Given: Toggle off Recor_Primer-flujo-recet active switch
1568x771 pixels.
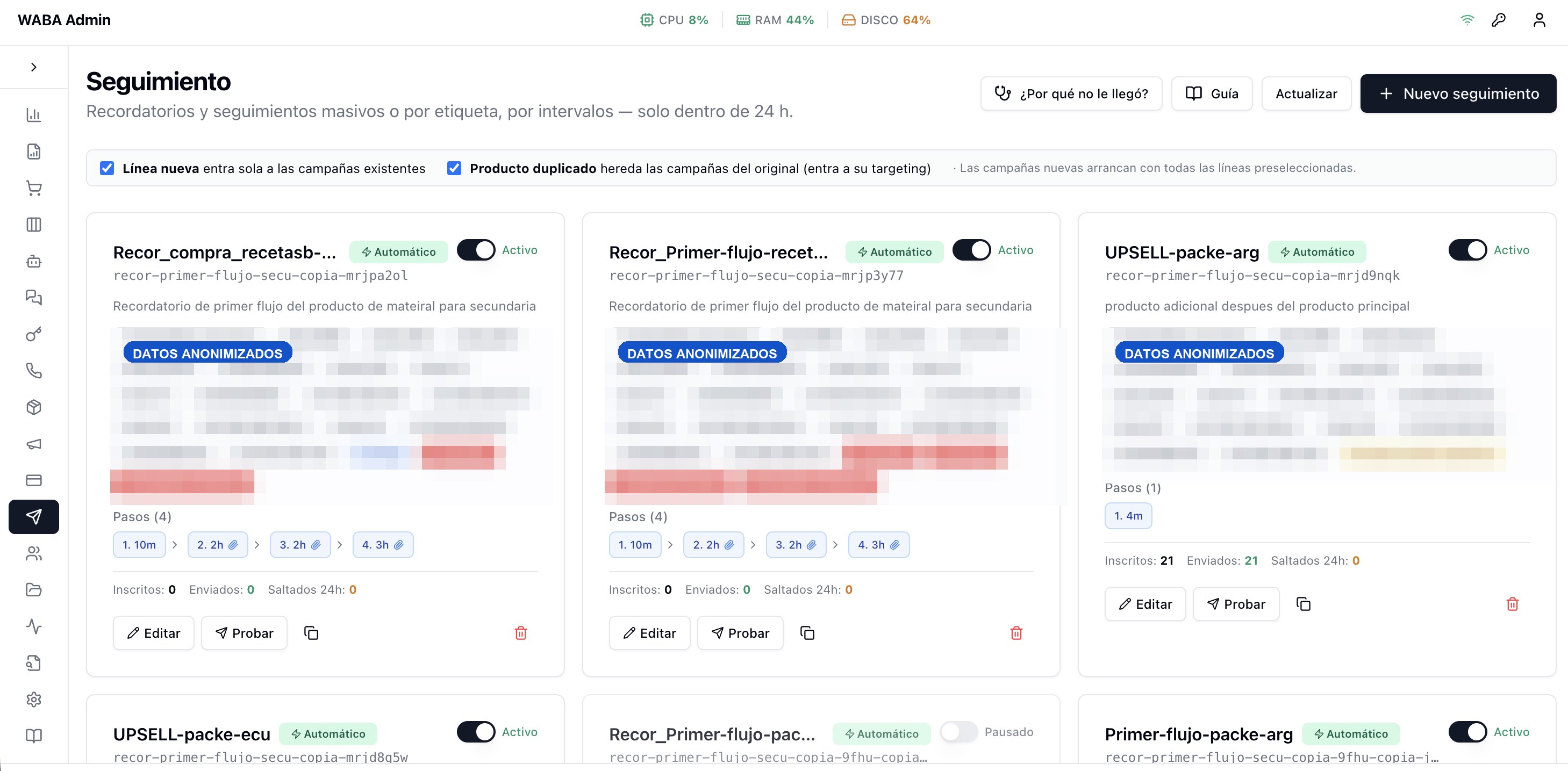Looking at the screenshot, I should (x=971, y=250).
